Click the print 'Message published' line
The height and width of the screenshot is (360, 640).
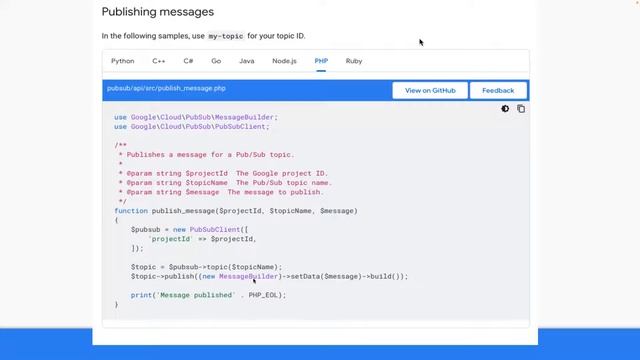coord(209,295)
